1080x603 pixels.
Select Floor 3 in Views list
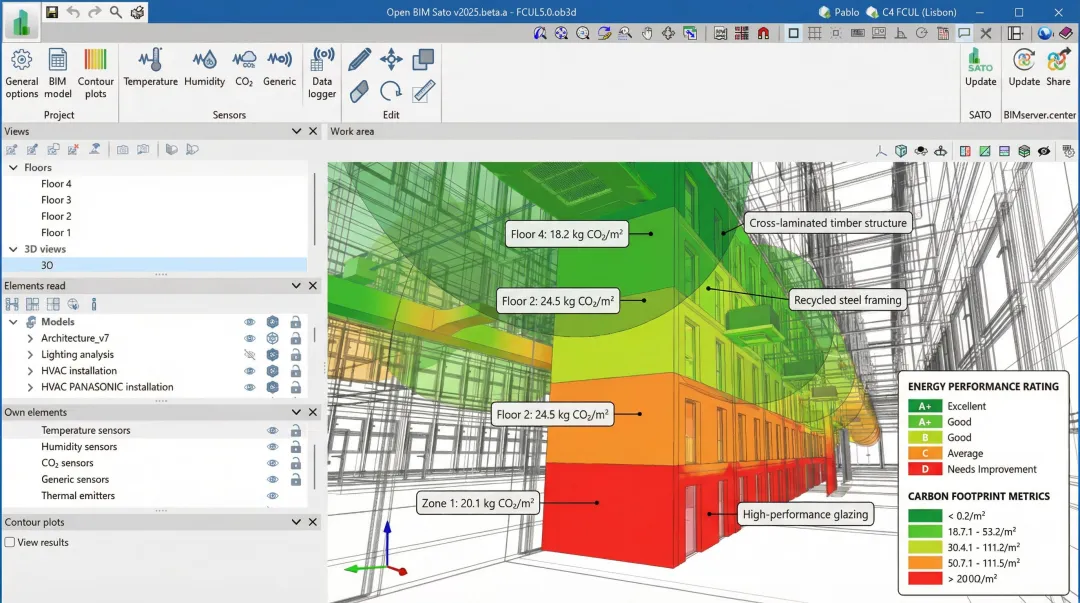(x=56, y=200)
